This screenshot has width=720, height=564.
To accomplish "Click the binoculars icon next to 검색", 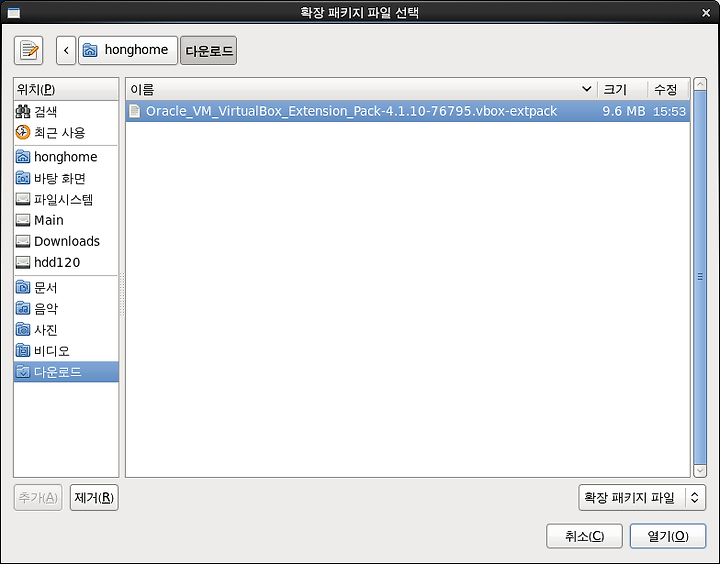I will 23,111.
